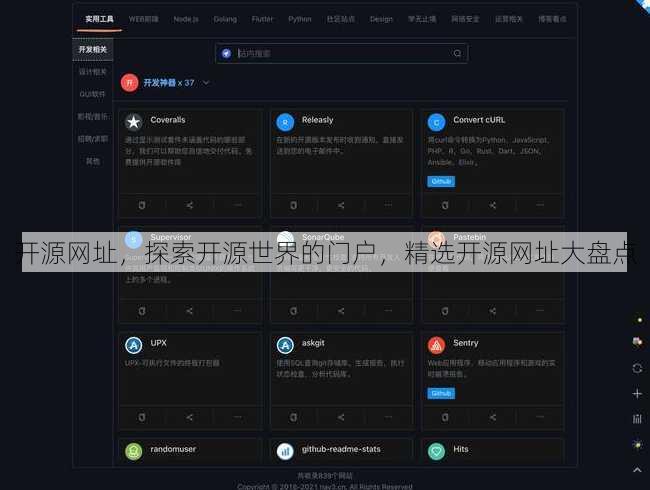This screenshot has width=650, height=490.
Task: Open the Releasly card title
Action: pos(318,120)
